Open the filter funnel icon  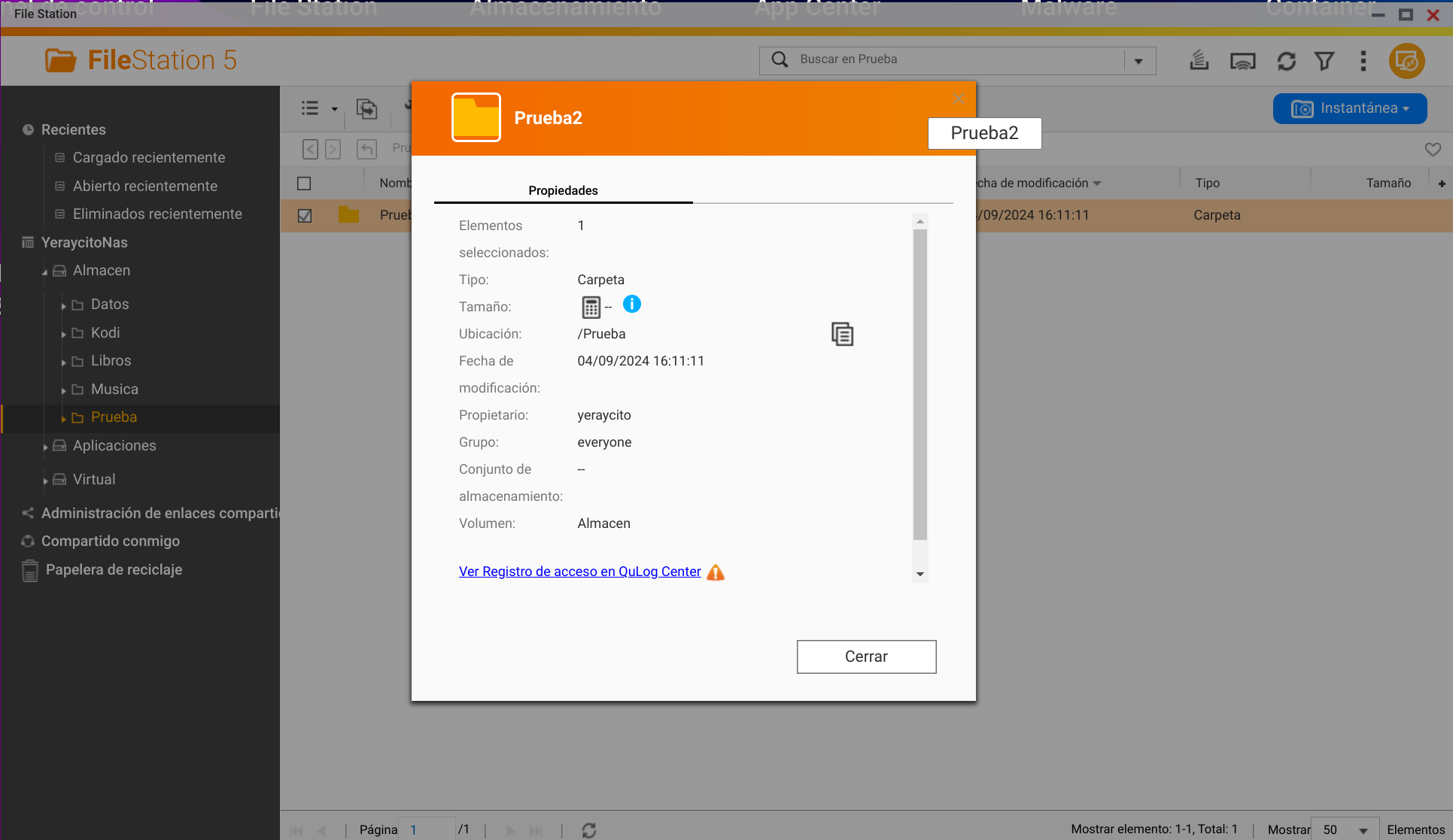point(1324,61)
